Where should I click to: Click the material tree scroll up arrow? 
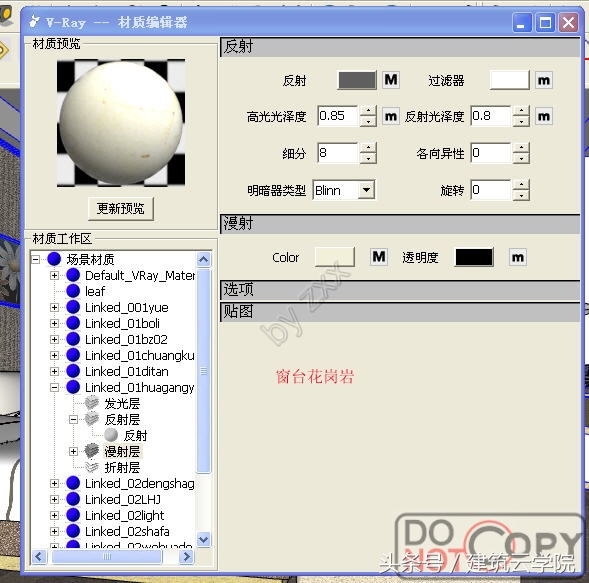click(204, 259)
